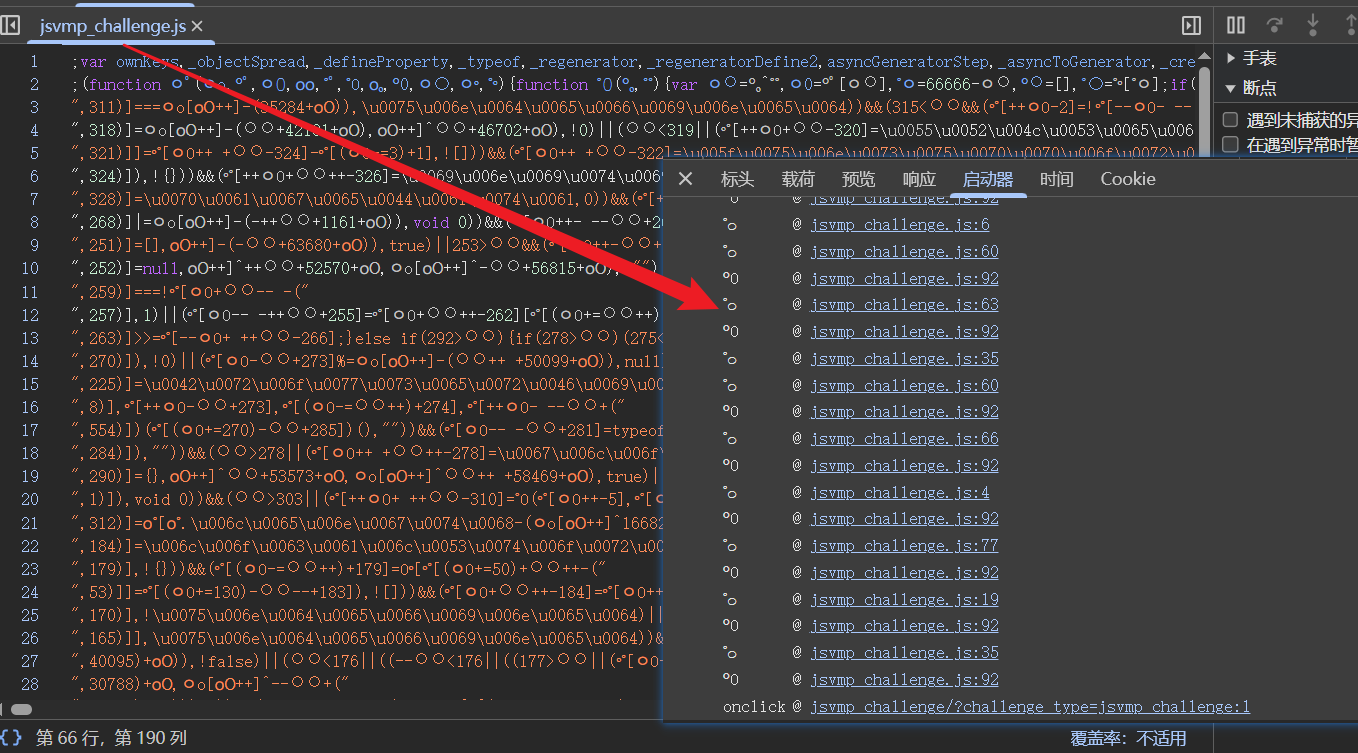Switch to the 标头 tab
The image size is (1358, 753).
tap(737, 179)
